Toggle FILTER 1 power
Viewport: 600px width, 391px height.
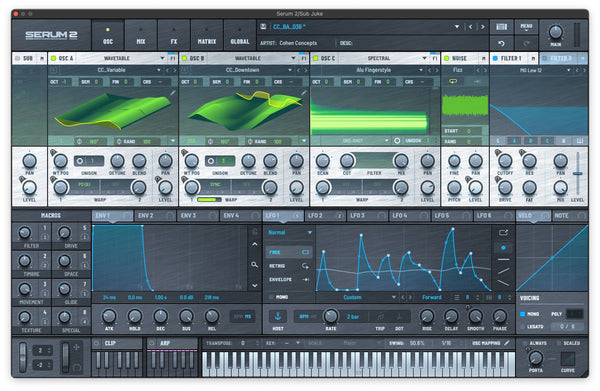click(x=495, y=58)
